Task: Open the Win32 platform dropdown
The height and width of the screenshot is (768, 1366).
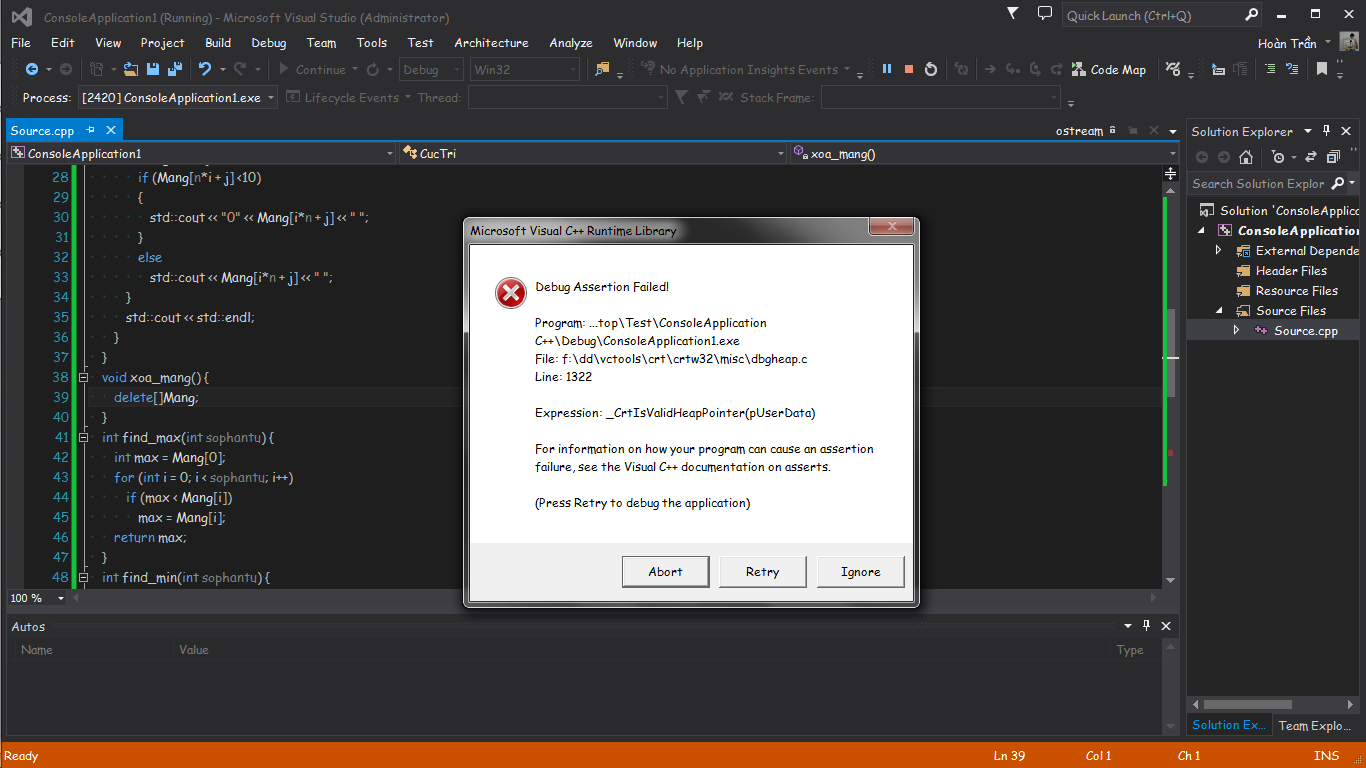Action: tap(525, 69)
